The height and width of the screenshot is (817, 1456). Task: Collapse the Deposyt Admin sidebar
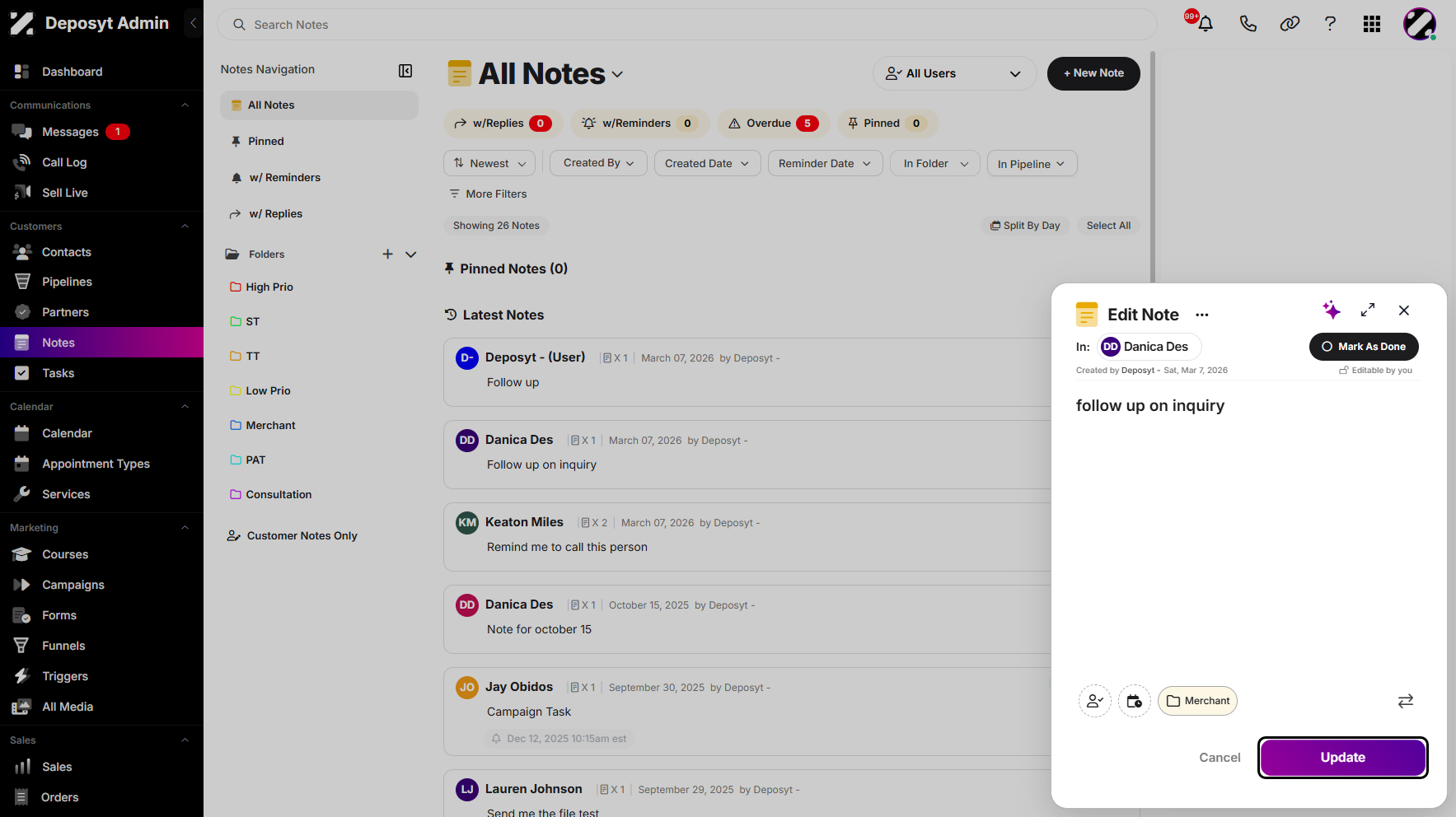193,23
